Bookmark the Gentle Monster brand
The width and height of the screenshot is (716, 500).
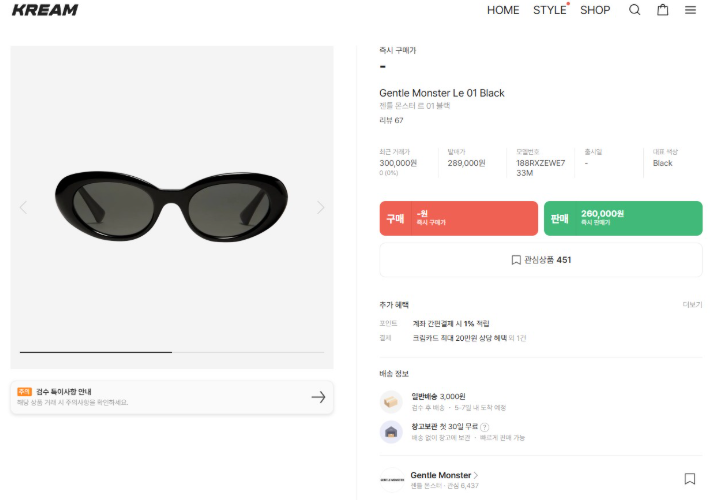pos(690,479)
